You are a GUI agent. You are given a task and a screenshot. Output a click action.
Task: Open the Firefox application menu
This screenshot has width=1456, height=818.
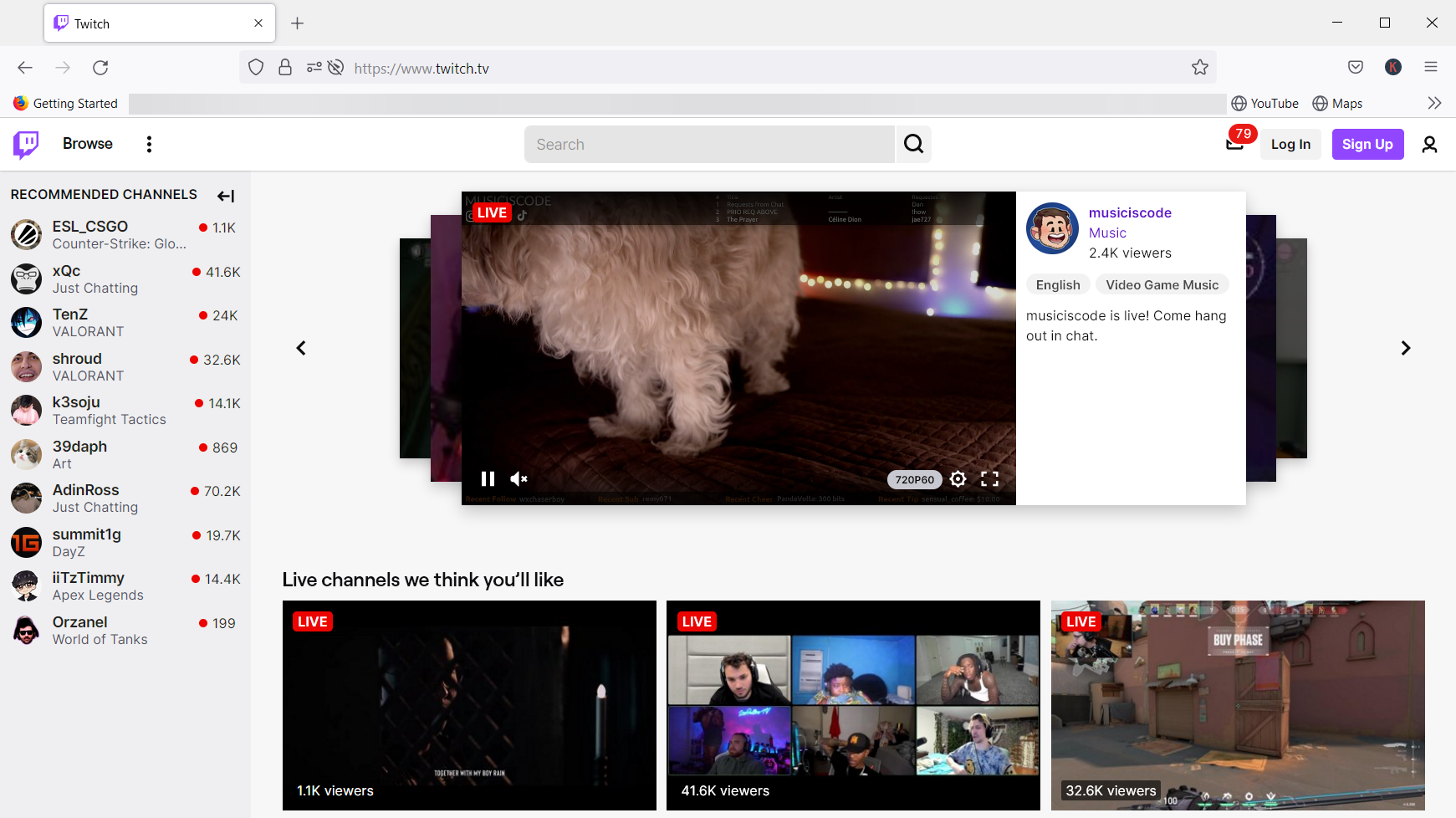pos(1431,67)
